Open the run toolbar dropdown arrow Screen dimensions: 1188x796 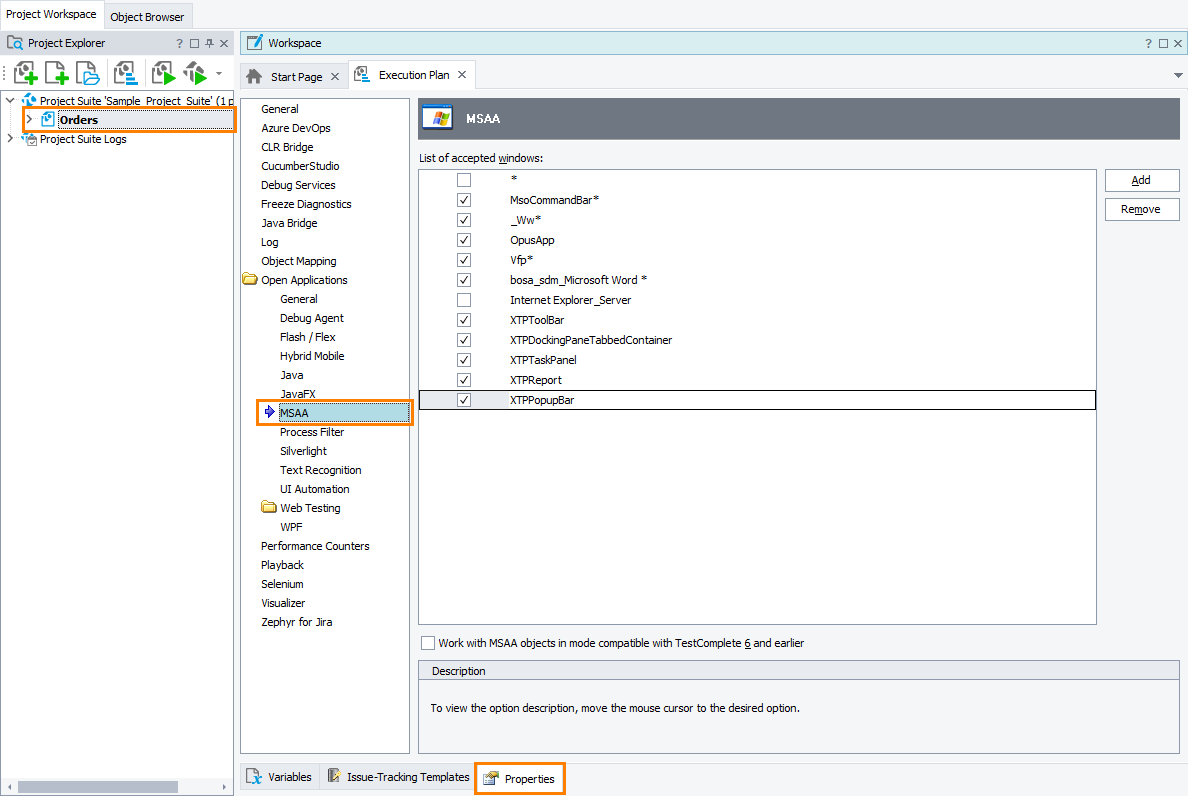tap(219, 73)
